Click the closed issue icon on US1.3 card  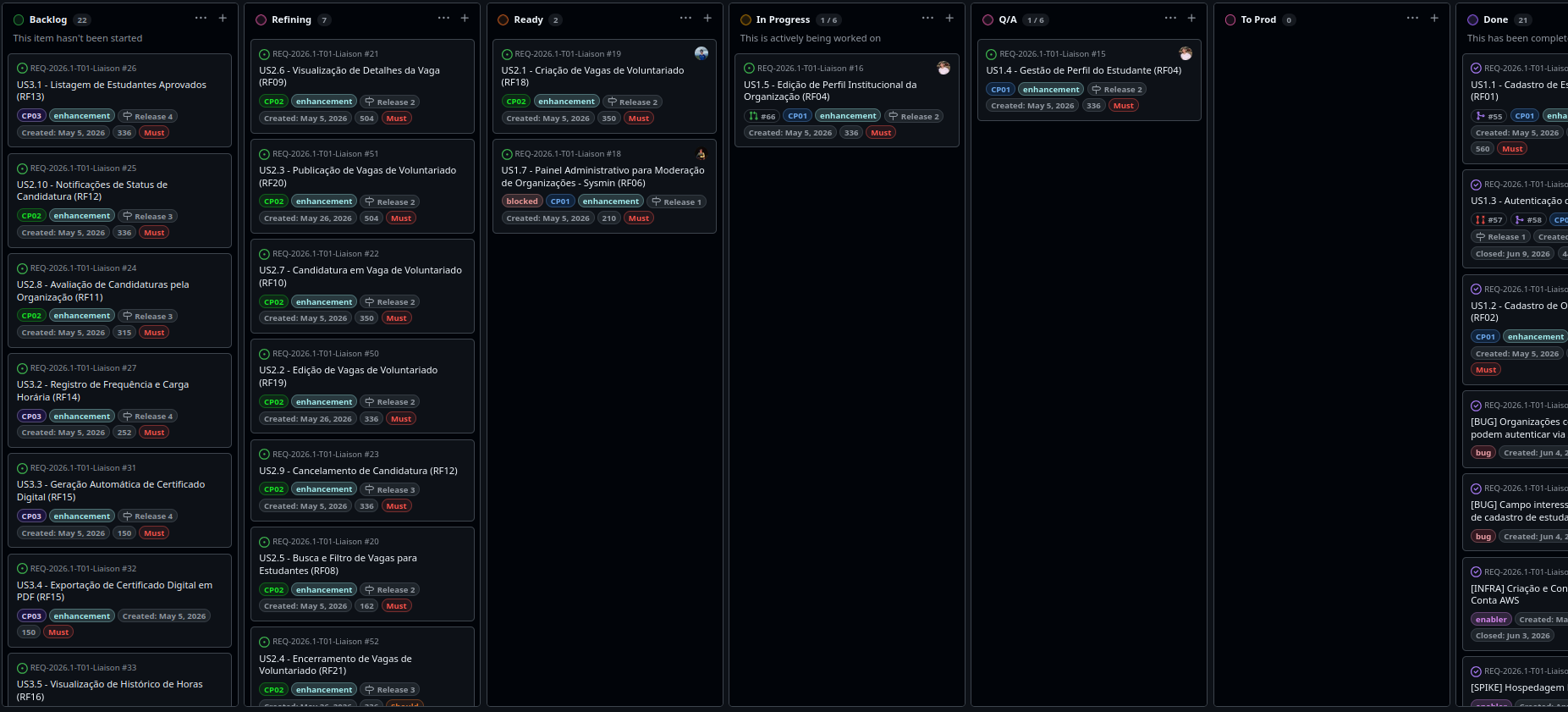click(1476, 185)
